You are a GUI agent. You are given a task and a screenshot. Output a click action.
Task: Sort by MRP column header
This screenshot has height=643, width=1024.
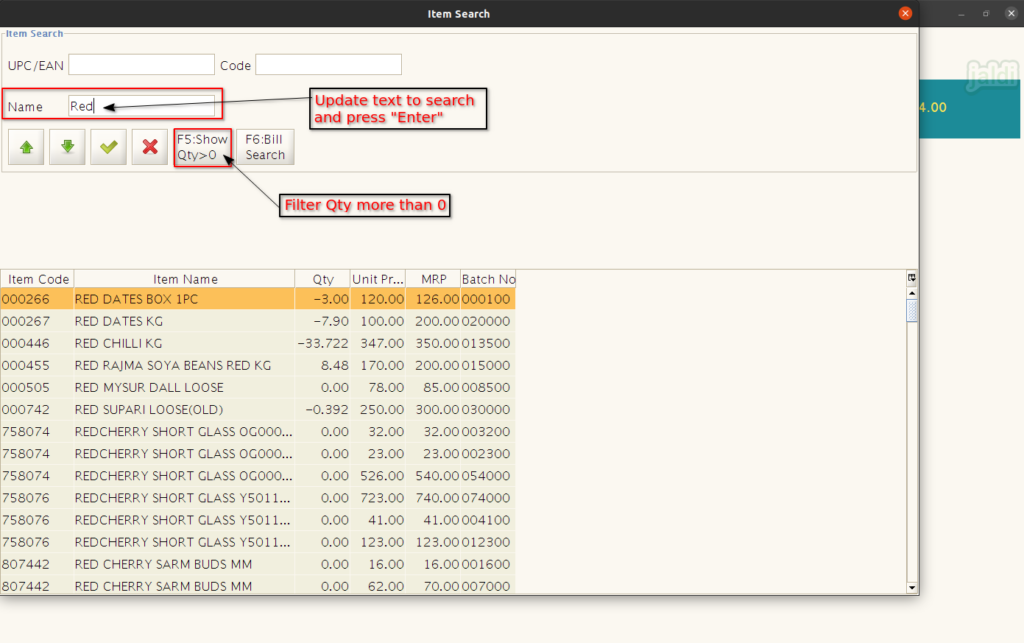click(433, 279)
